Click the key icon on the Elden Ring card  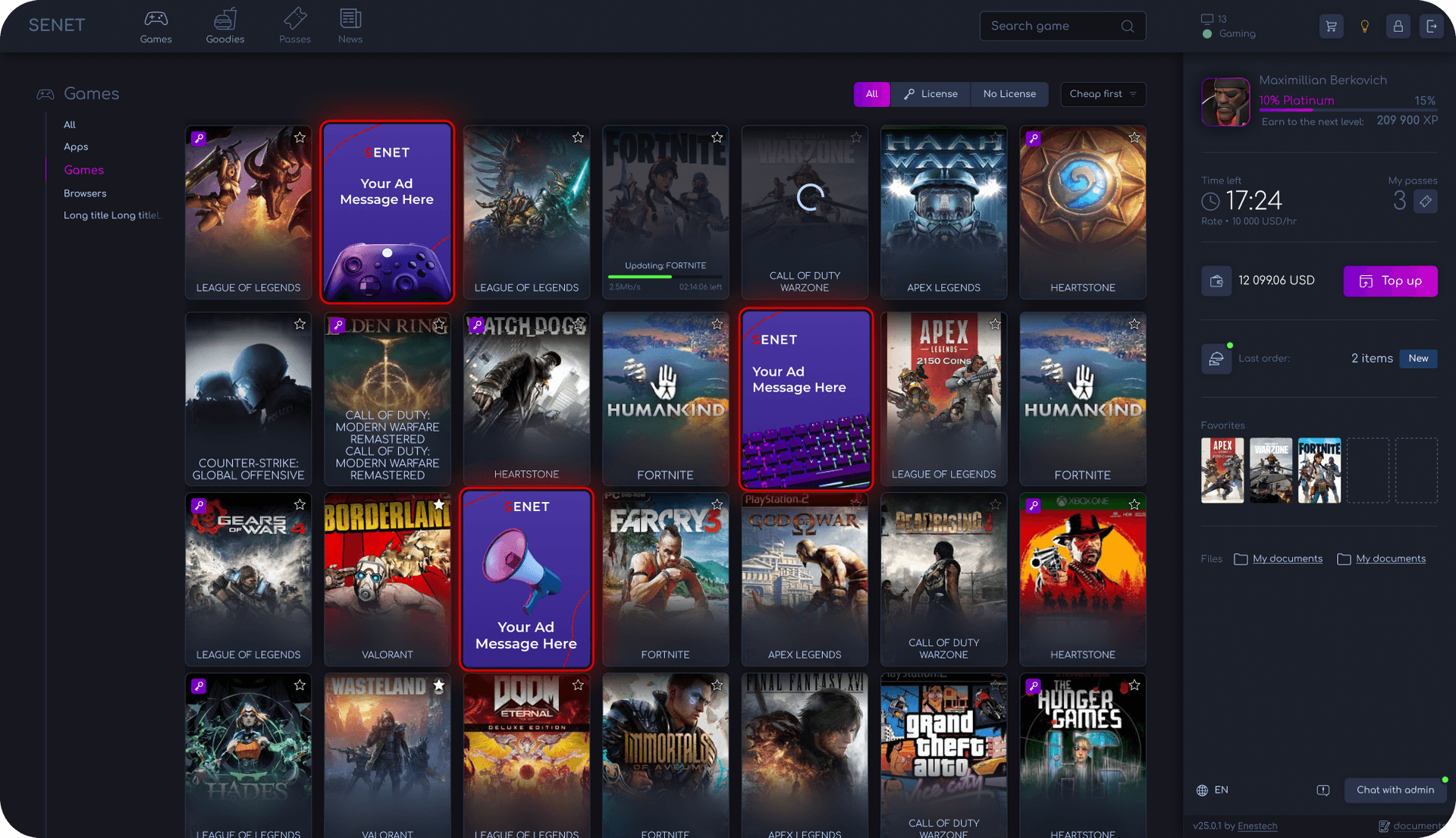point(337,325)
